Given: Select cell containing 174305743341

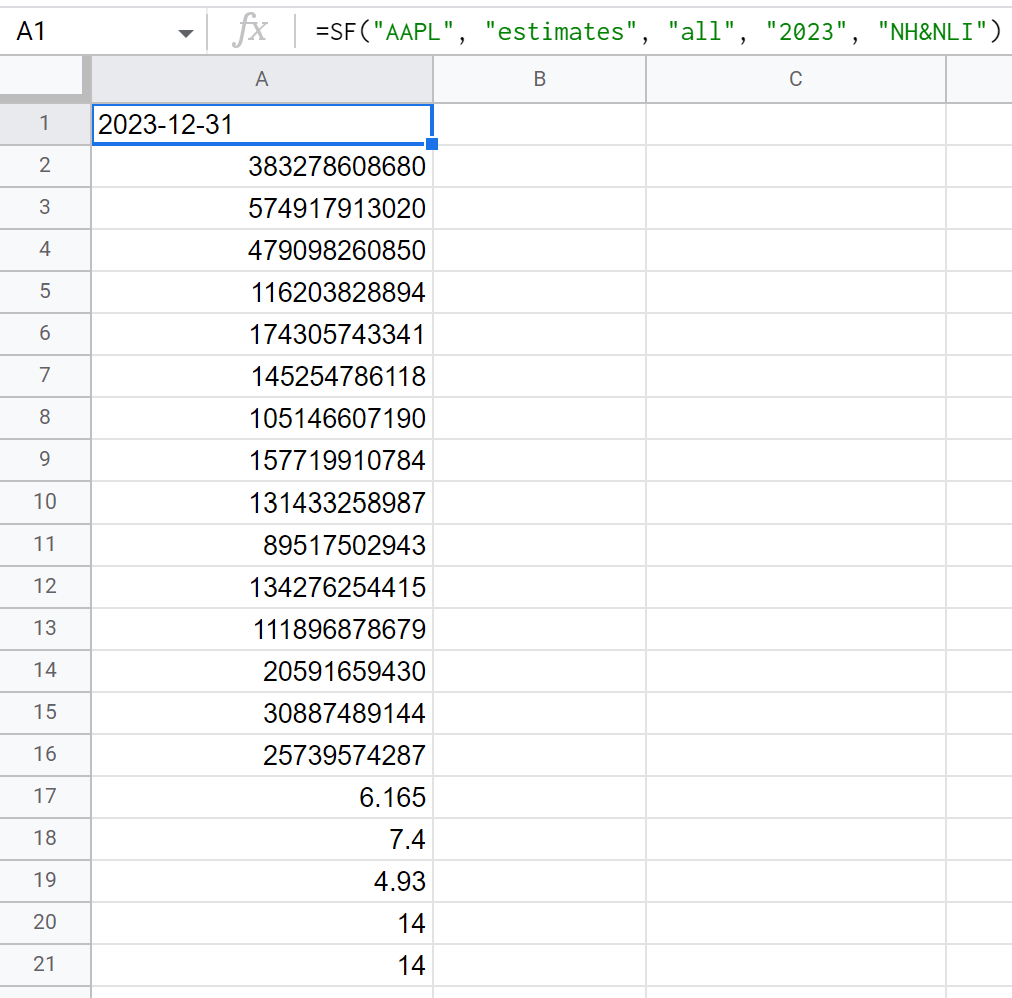Looking at the screenshot, I should pos(262,334).
